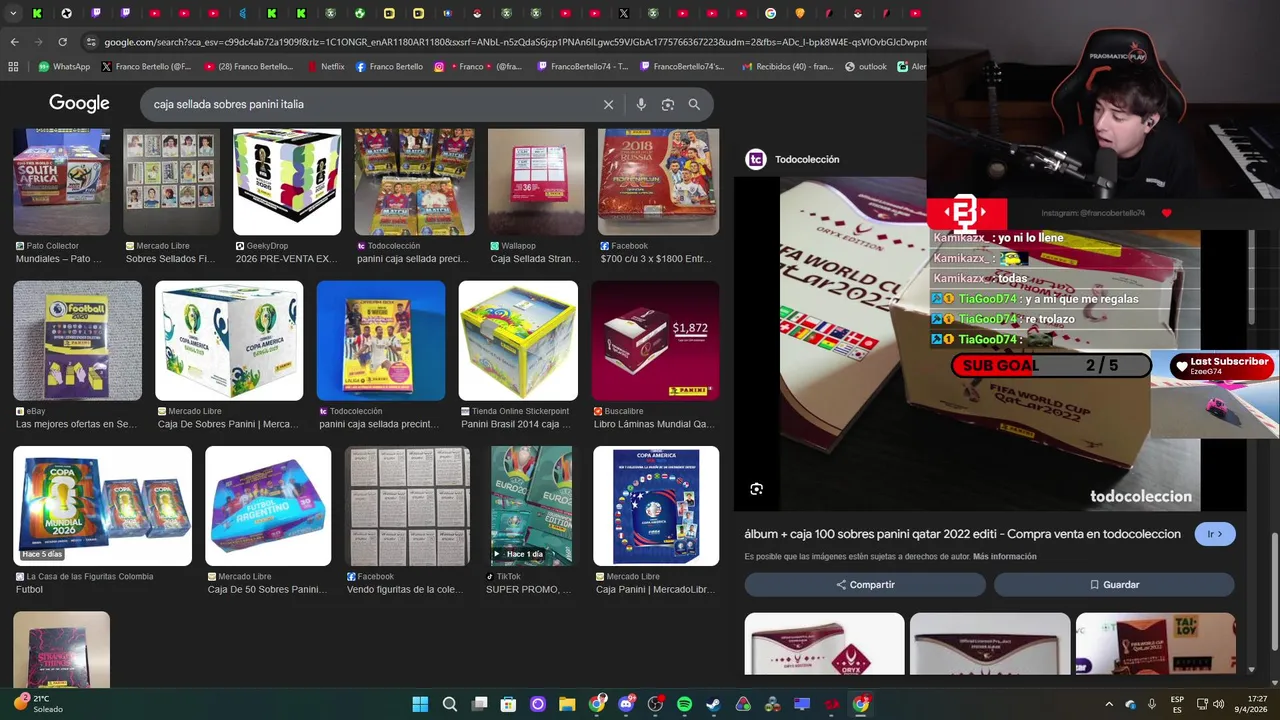Viewport: 1280px width, 720px height.
Task: Open Facebook Russia 2018 box image
Action: 658,182
